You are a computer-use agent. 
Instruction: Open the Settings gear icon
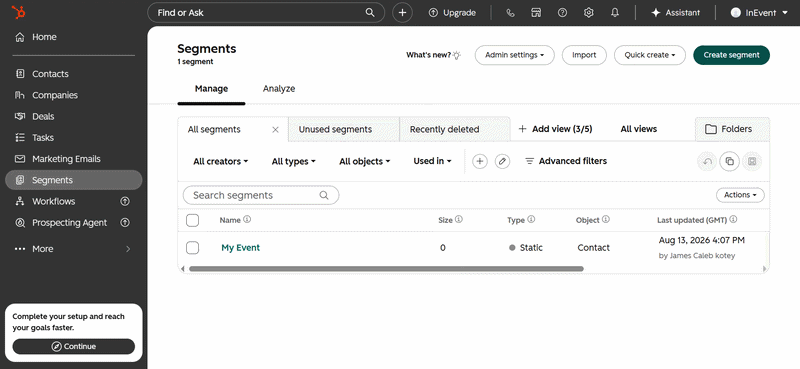[x=589, y=13]
